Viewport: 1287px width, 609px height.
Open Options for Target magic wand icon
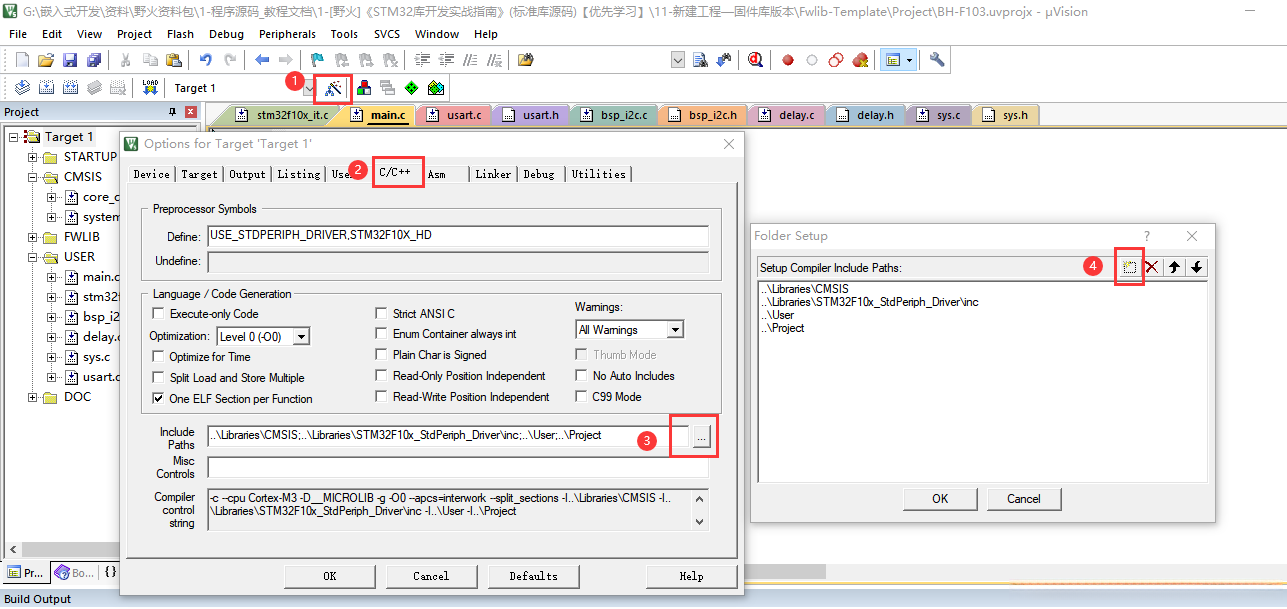coord(334,88)
